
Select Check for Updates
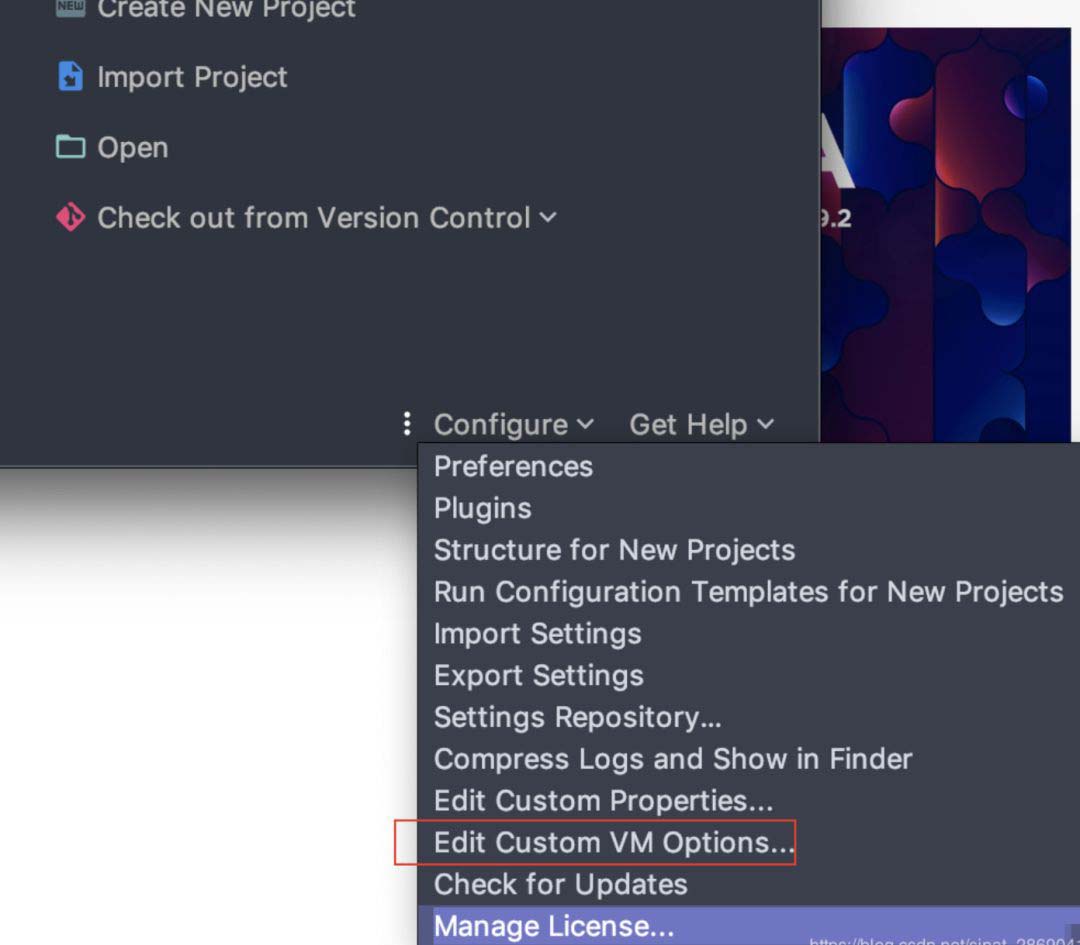click(560, 884)
